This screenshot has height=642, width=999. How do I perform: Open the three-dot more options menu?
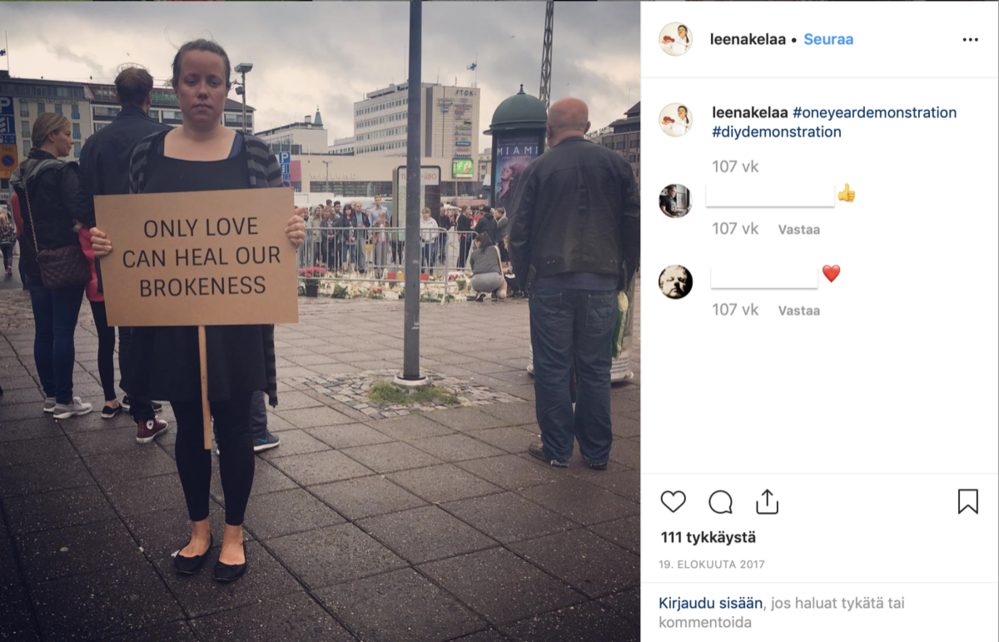tap(970, 39)
